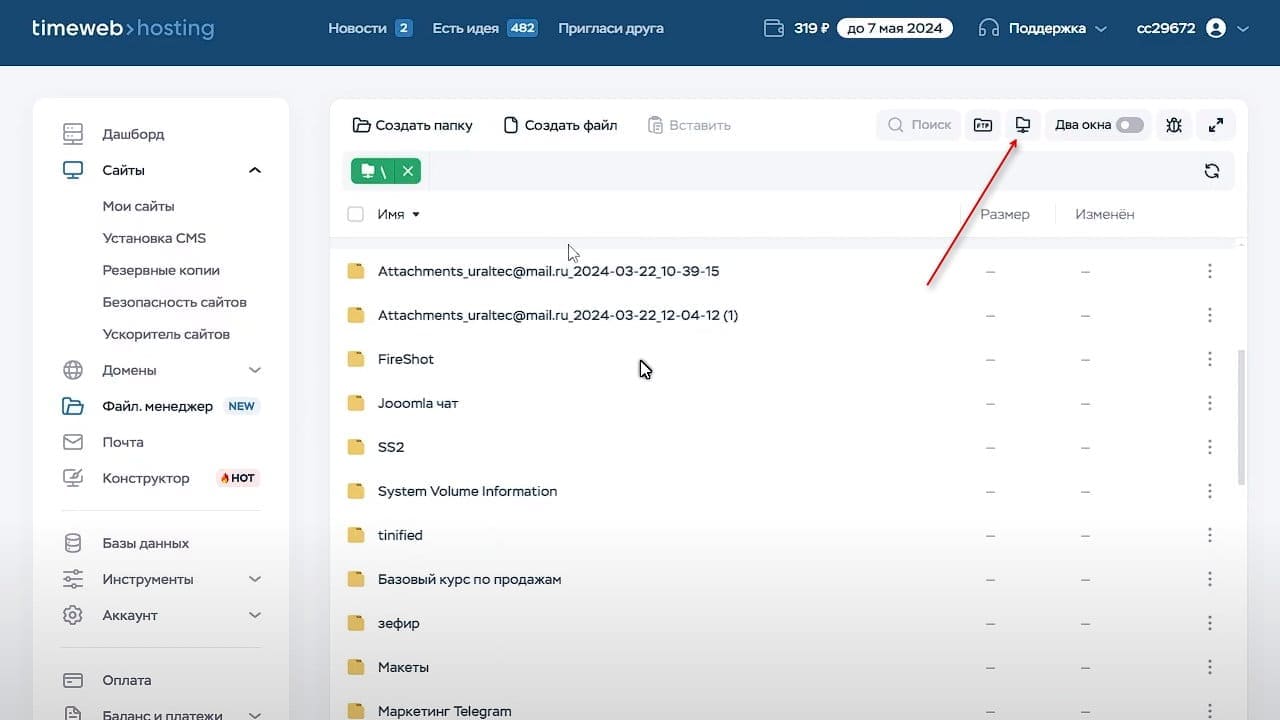1280x720 pixels.
Task: Collapse the Сайты section chevron
Action: [x=254, y=170]
